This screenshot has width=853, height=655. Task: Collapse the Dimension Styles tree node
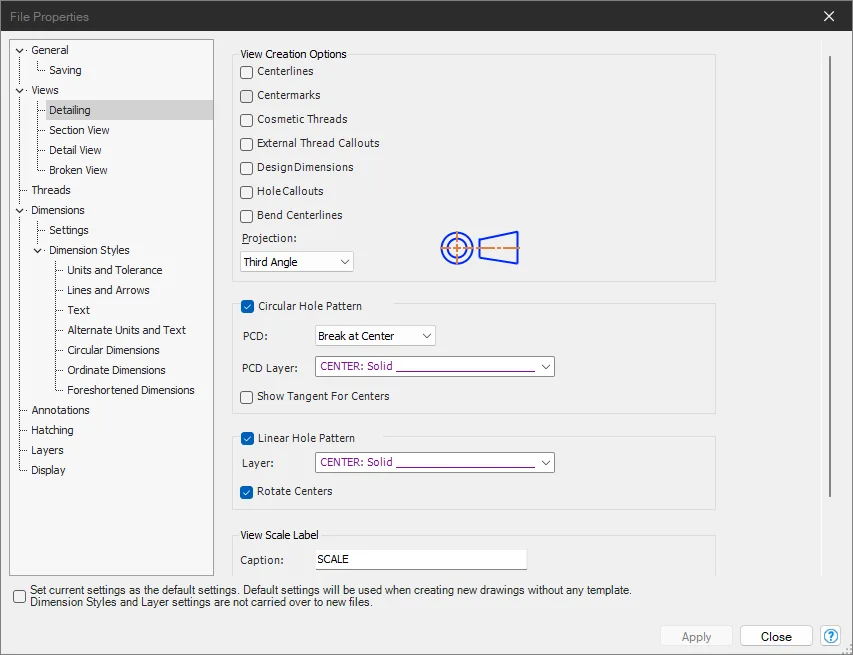pos(38,250)
